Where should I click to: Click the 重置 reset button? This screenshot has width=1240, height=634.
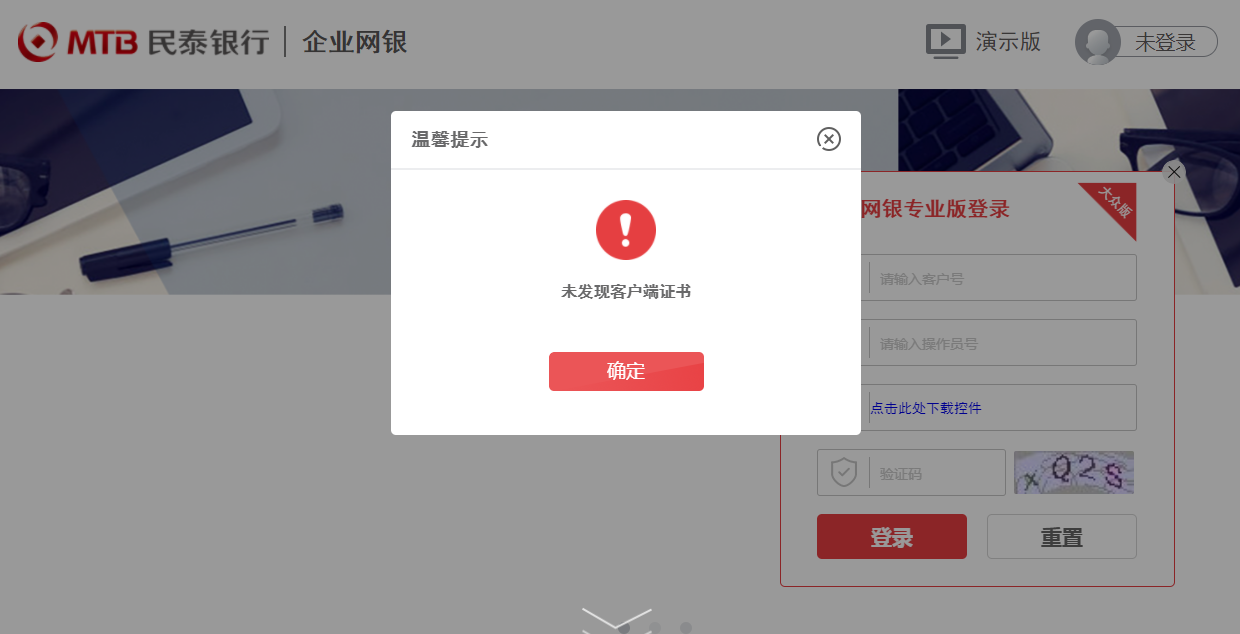point(1062,536)
